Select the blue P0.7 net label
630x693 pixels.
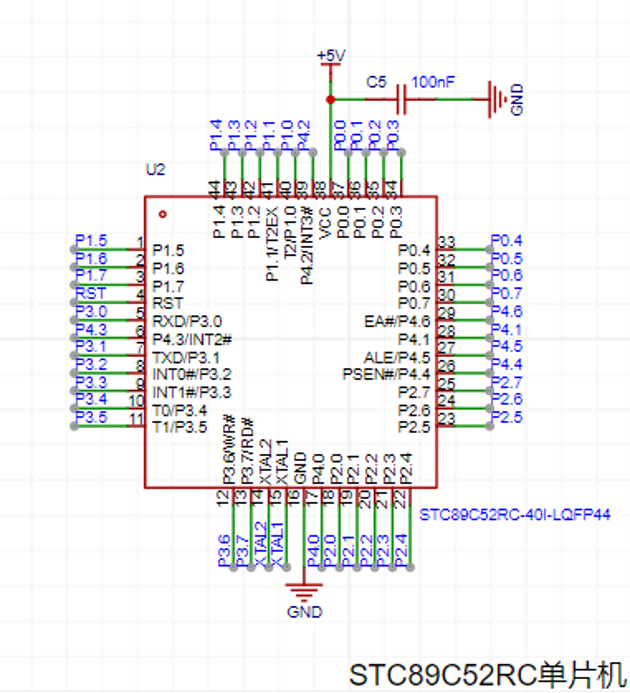507,293
